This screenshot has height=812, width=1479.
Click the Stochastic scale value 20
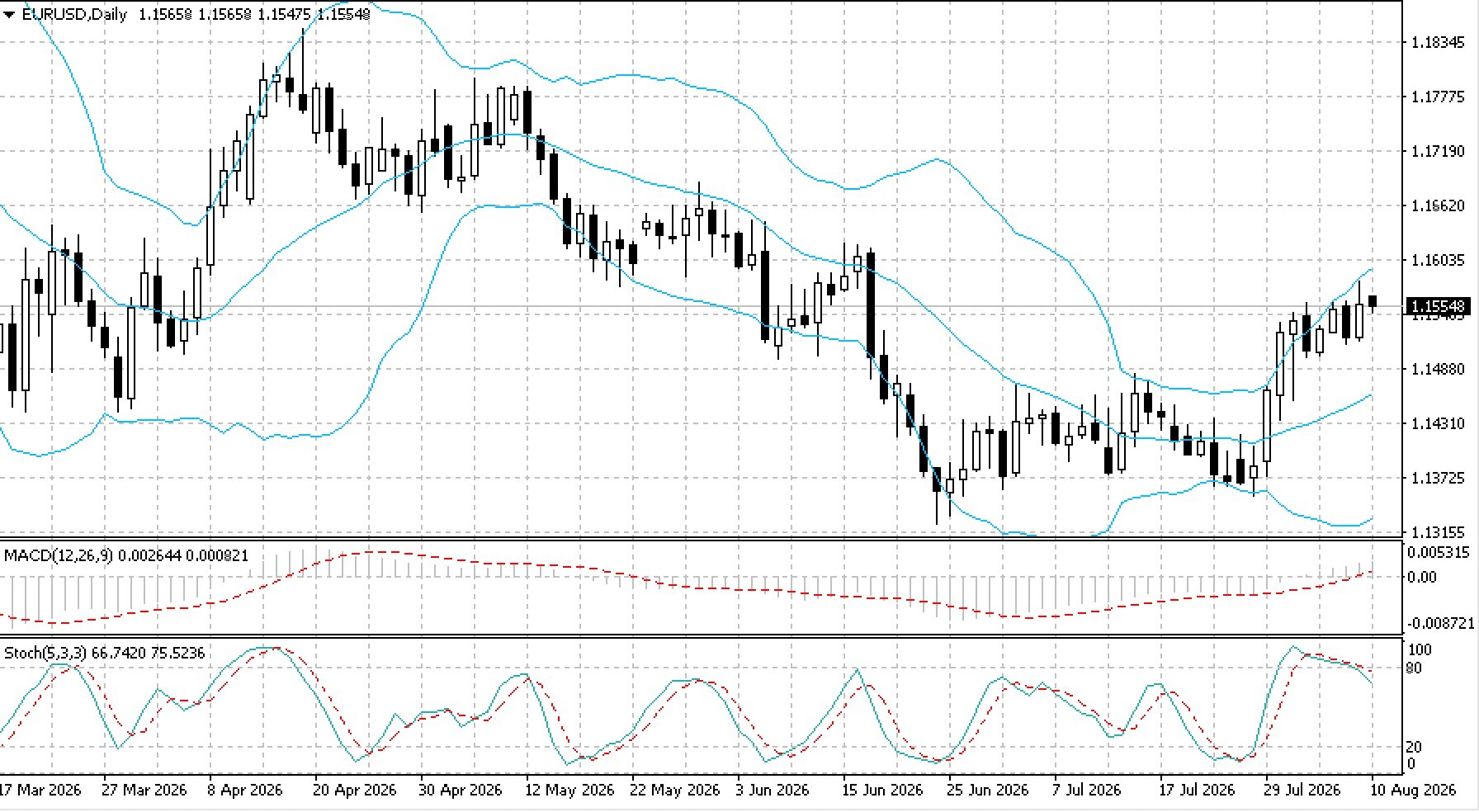[x=1414, y=748]
